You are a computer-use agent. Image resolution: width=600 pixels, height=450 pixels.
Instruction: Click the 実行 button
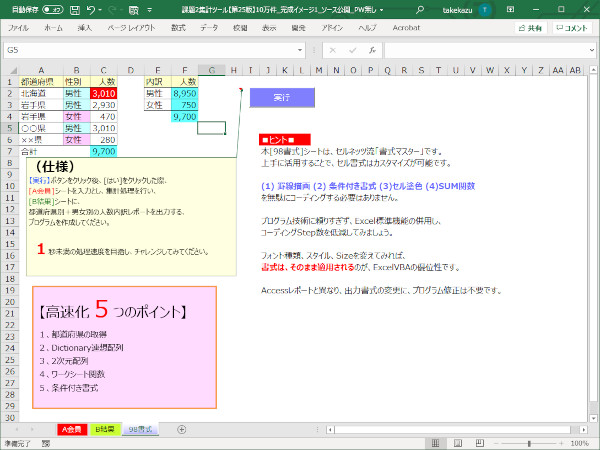[282, 98]
